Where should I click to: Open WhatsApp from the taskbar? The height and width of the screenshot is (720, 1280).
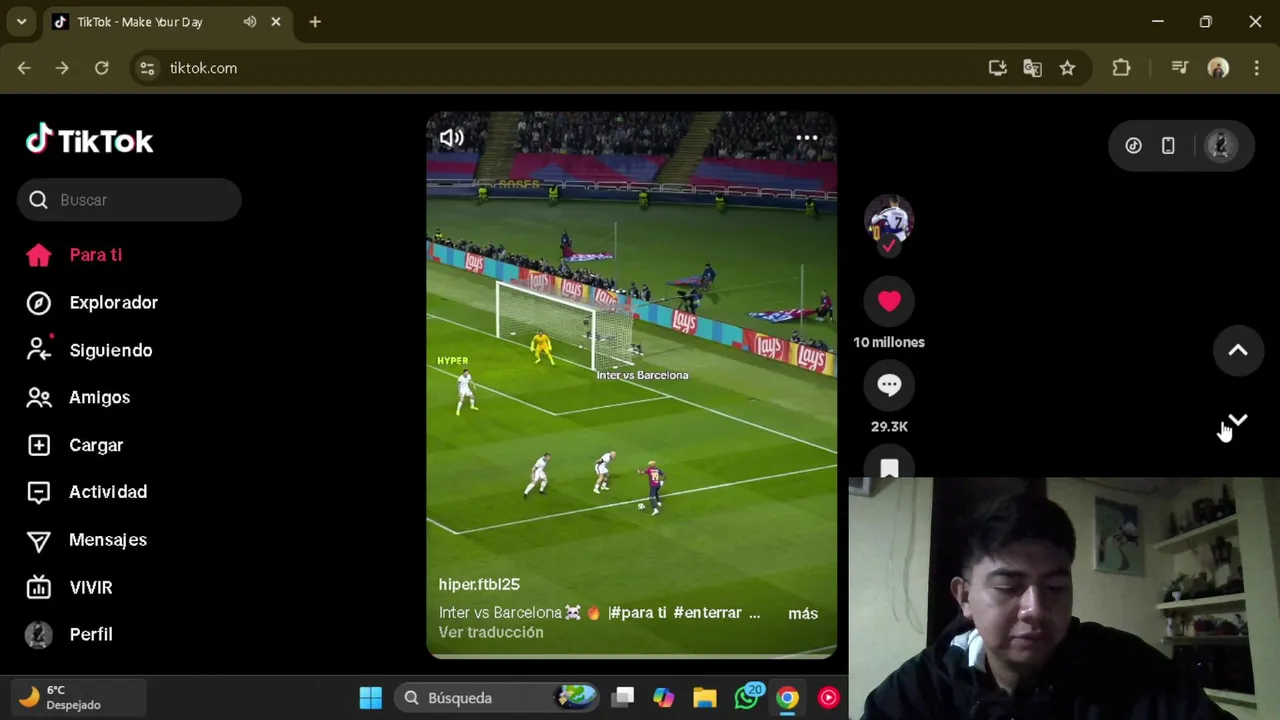click(747, 697)
